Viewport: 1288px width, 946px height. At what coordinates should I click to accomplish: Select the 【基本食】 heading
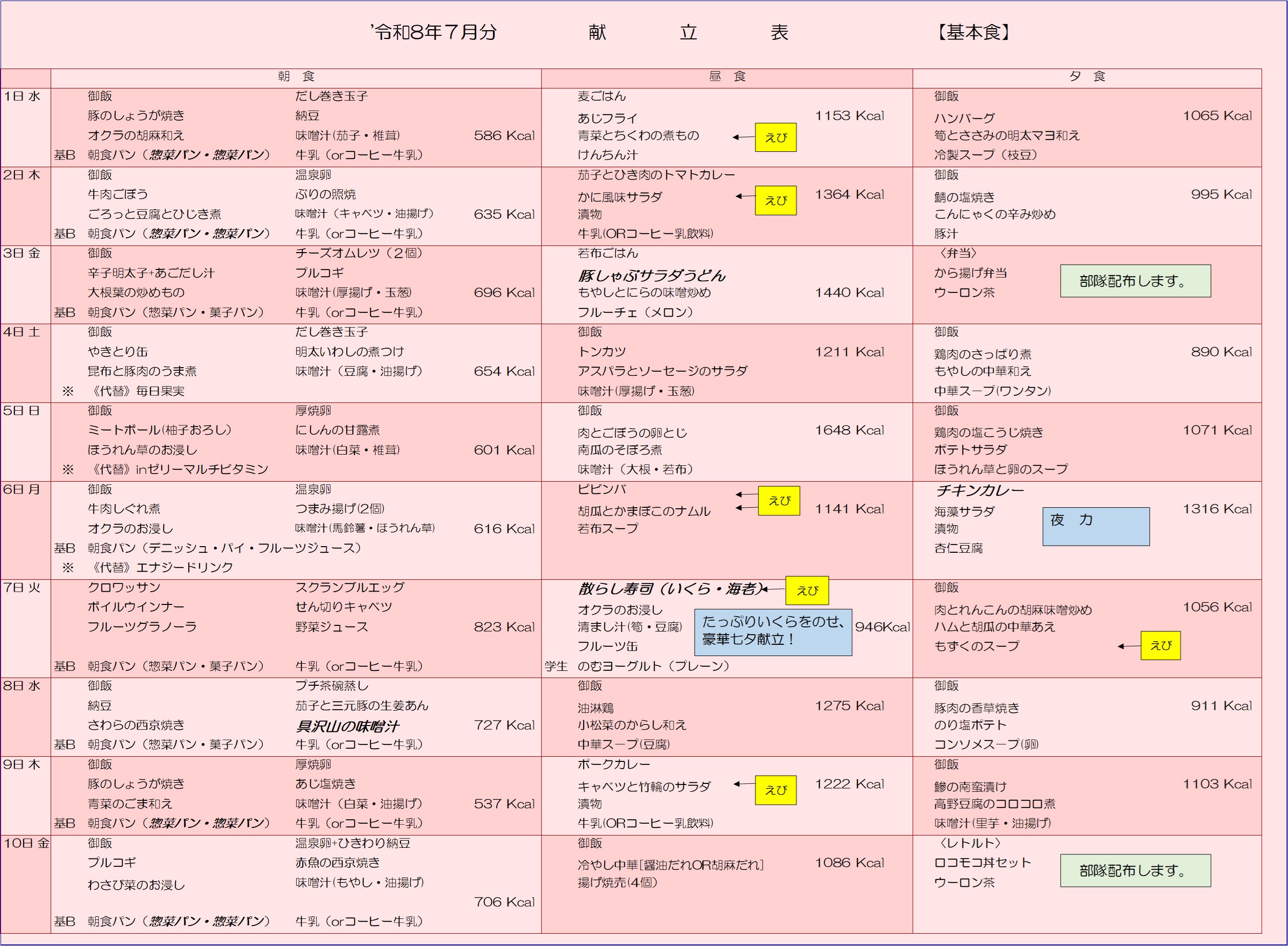(x=973, y=32)
